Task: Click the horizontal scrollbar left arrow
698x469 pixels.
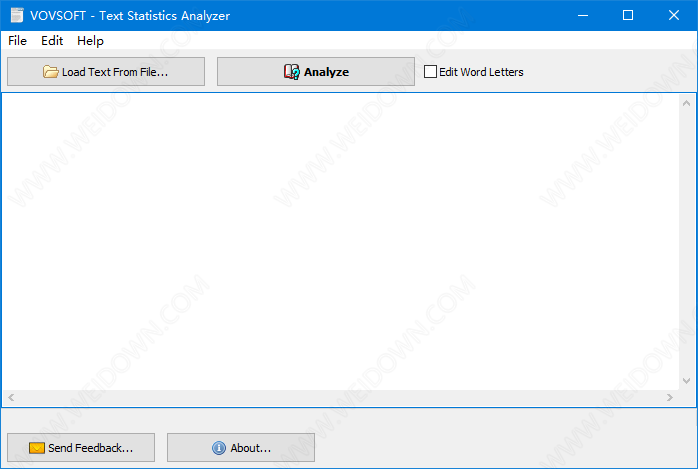Action: point(11,397)
